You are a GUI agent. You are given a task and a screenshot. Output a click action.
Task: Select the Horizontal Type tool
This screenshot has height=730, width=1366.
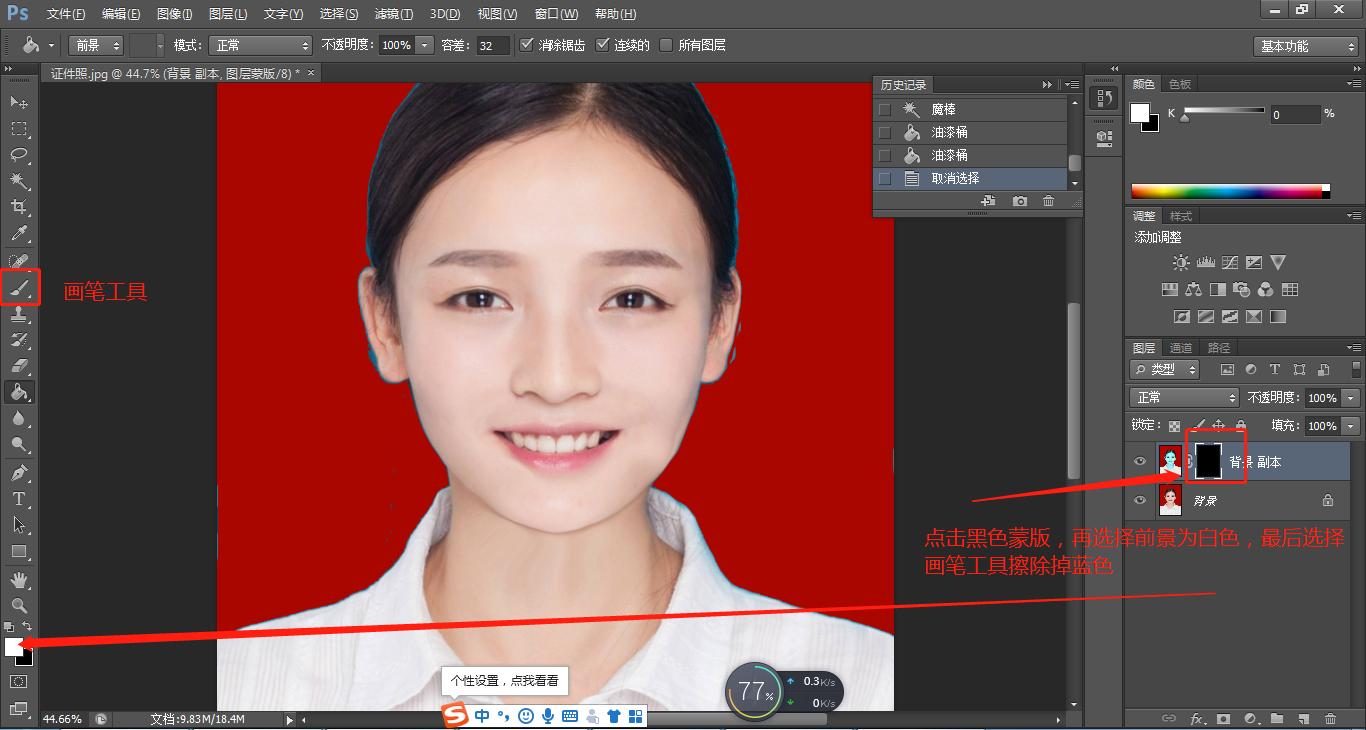click(x=20, y=497)
